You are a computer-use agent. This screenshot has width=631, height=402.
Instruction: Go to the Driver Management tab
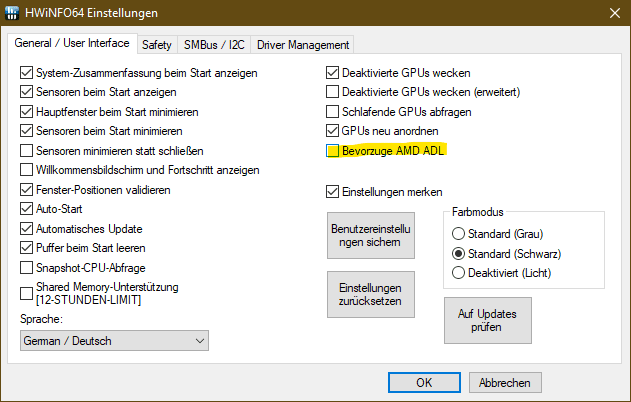[x=303, y=45]
